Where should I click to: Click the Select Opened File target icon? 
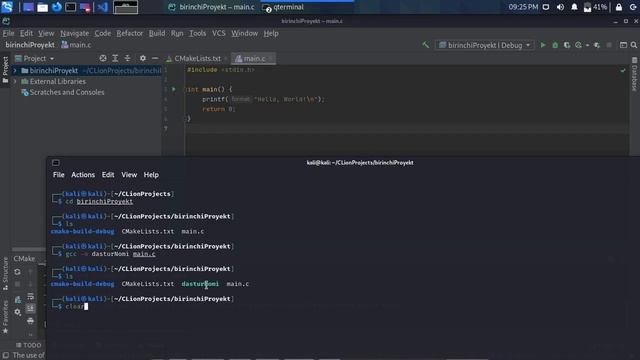[x=103, y=58]
